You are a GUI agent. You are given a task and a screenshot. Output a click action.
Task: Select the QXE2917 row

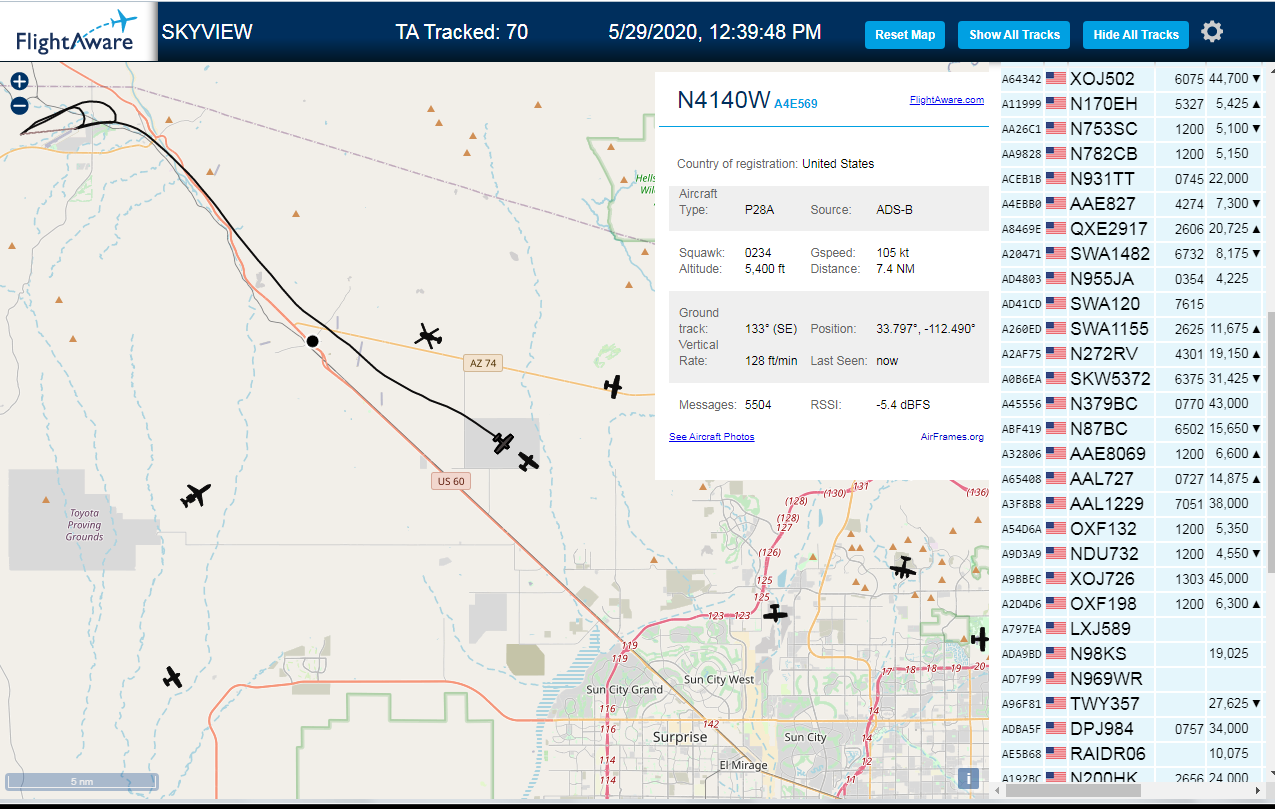pyautogui.click(x=1131, y=229)
